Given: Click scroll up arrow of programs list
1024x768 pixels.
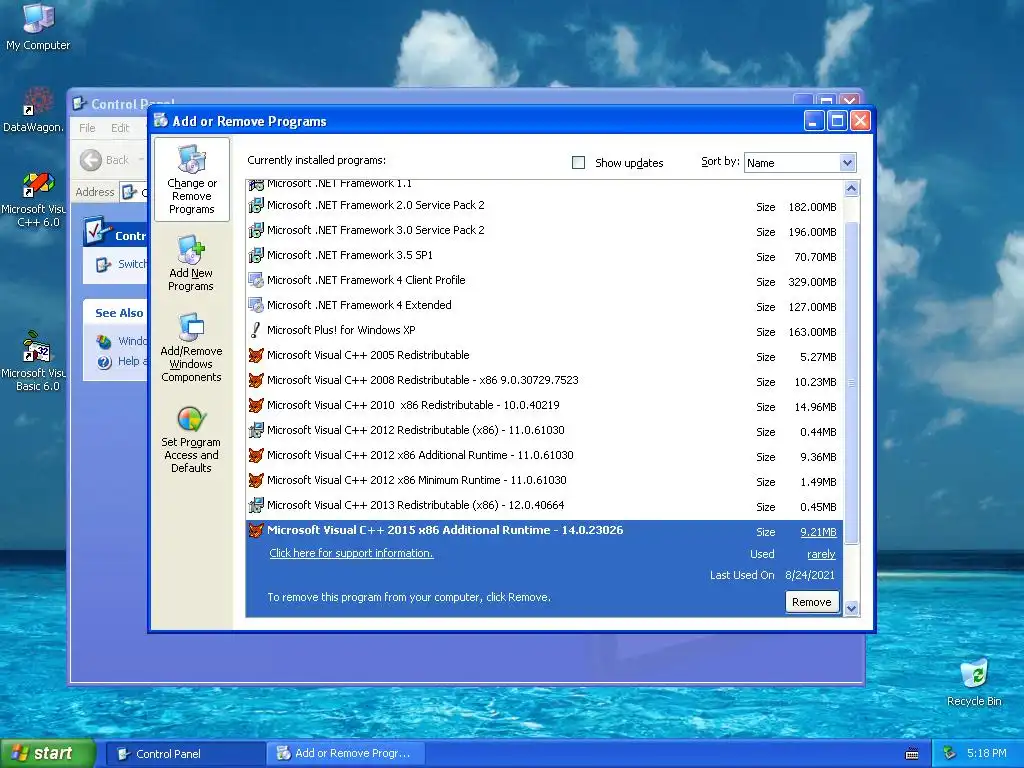Looking at the screenshot, I should 851,189.
